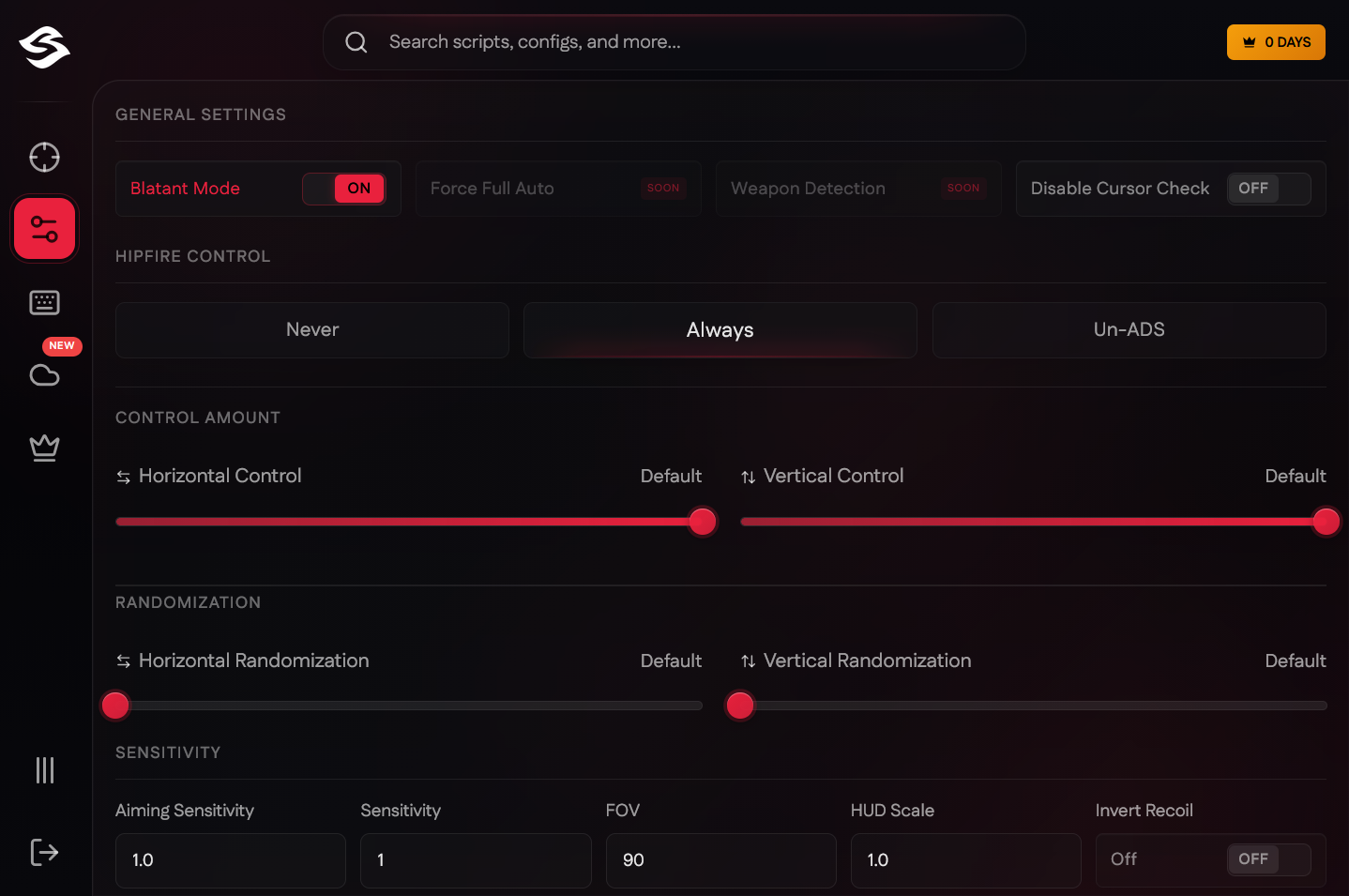The height and width of the screenshot is (896, 1349).
Task: Select the Never hipfire option
Action: 311,329
